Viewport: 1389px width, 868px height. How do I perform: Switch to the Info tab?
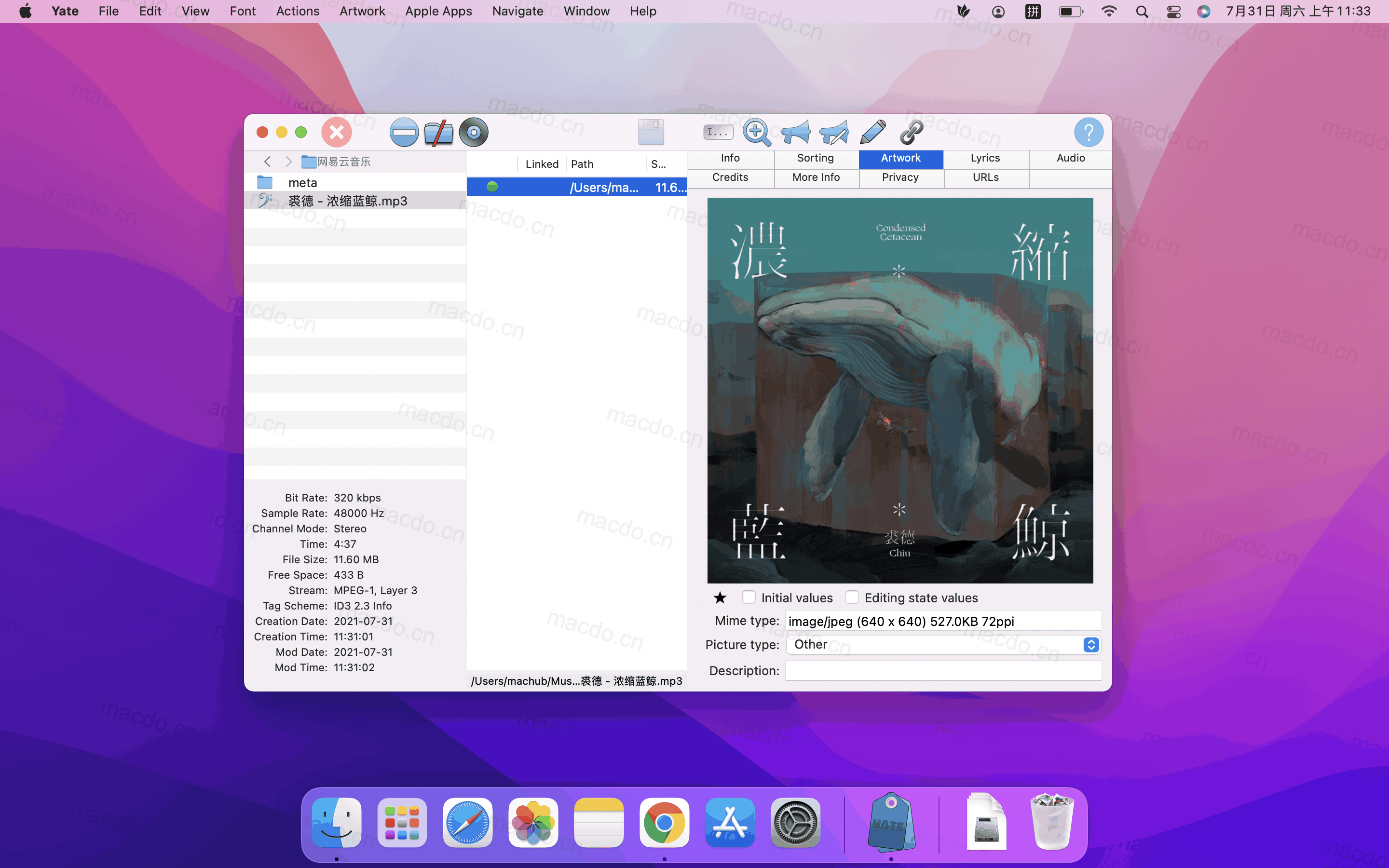click(x=731, y=159)
